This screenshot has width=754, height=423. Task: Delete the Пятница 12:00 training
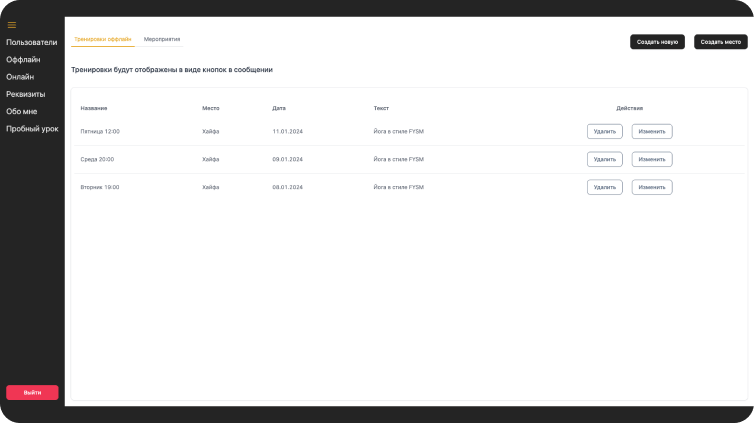coord(604,131)
